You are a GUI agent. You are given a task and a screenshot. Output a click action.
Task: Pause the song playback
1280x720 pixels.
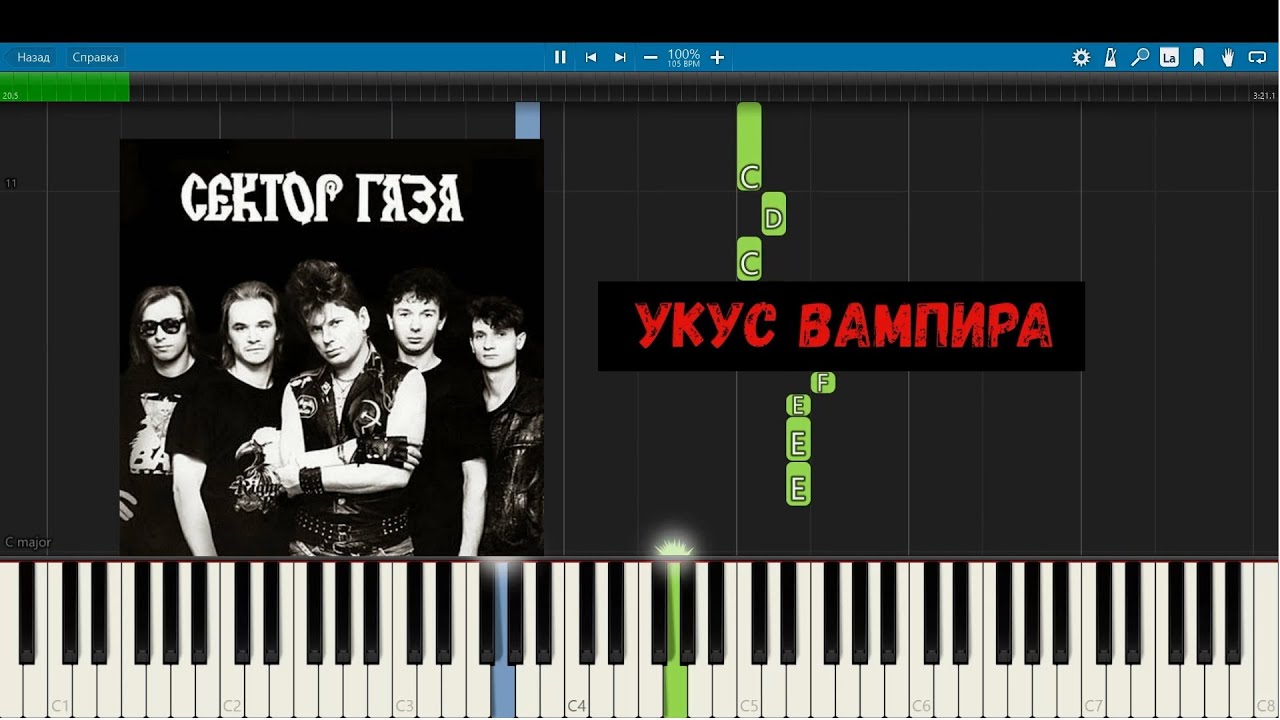560,57
